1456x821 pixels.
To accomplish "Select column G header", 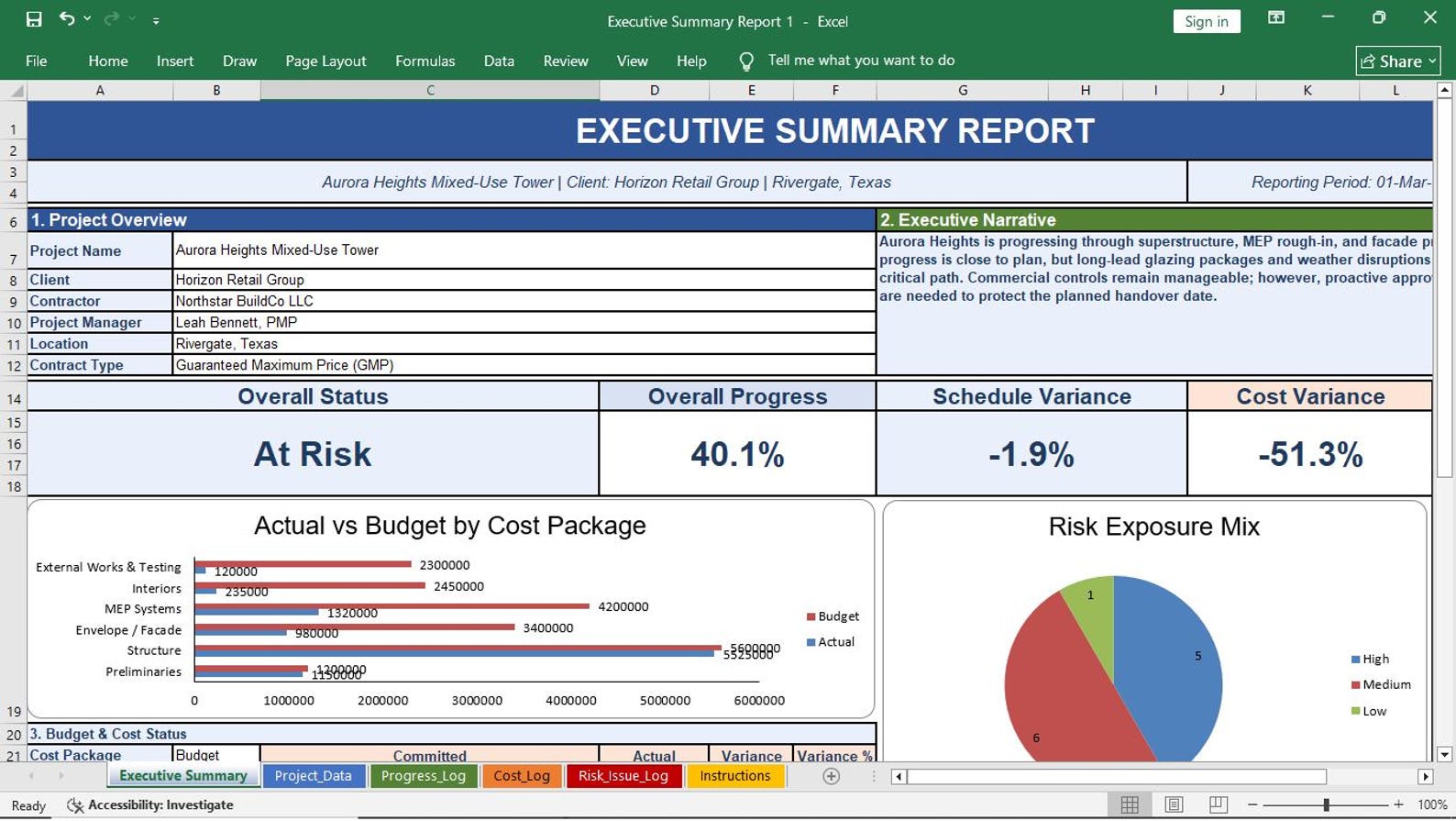I will (x=962, y=91).
